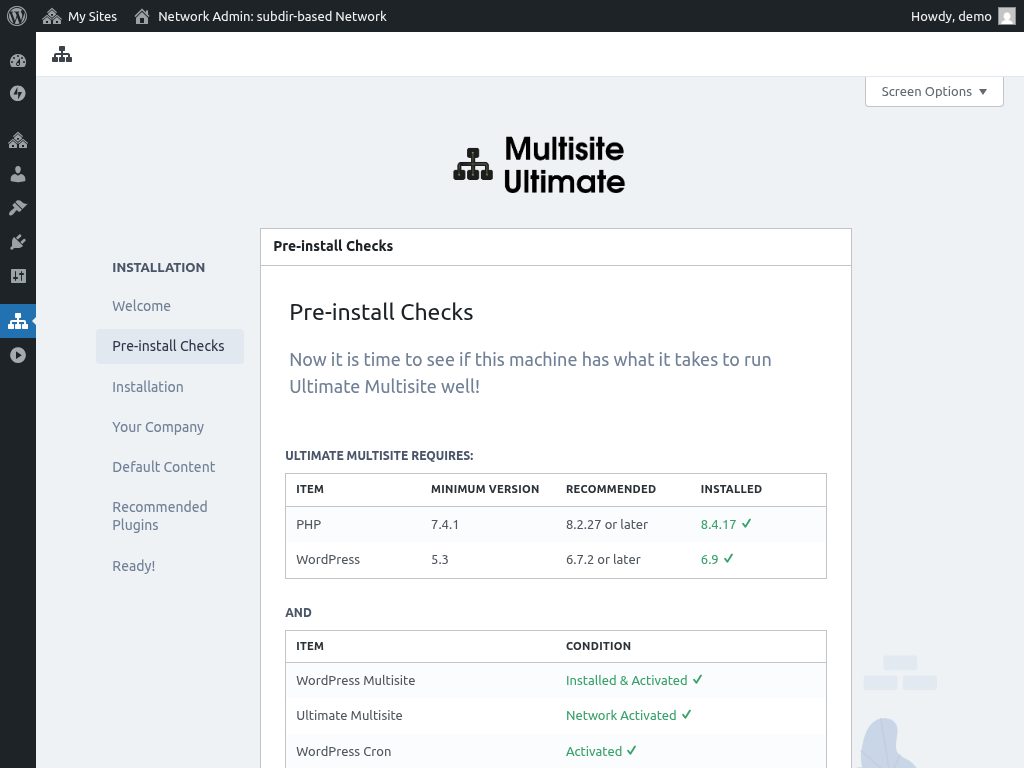Open My Sites in admin bar
1024x768 pixels.
pos(79,16)
